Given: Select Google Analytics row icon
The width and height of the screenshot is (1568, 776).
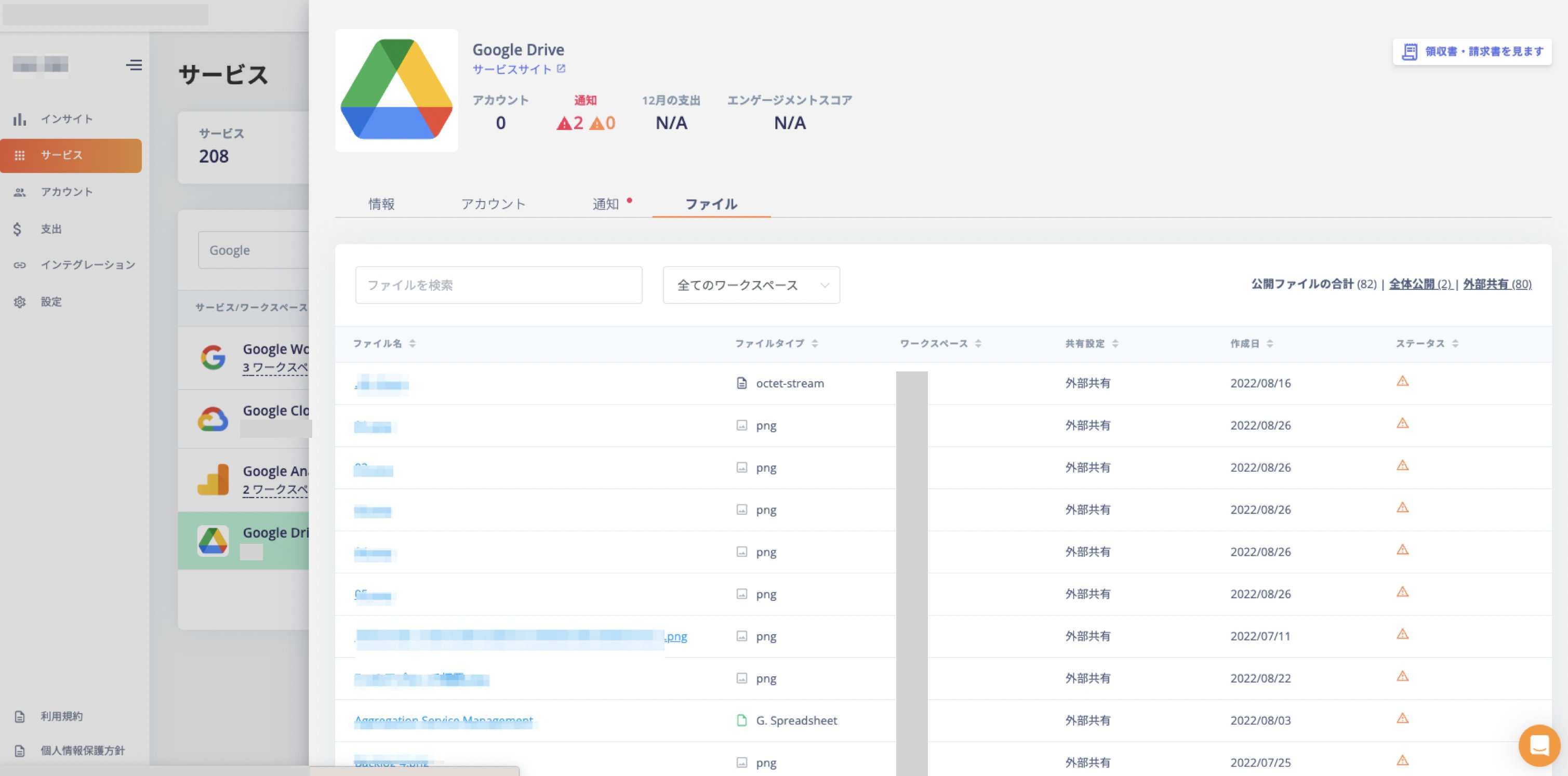Looking at the screenshot, I should [213, 479].
